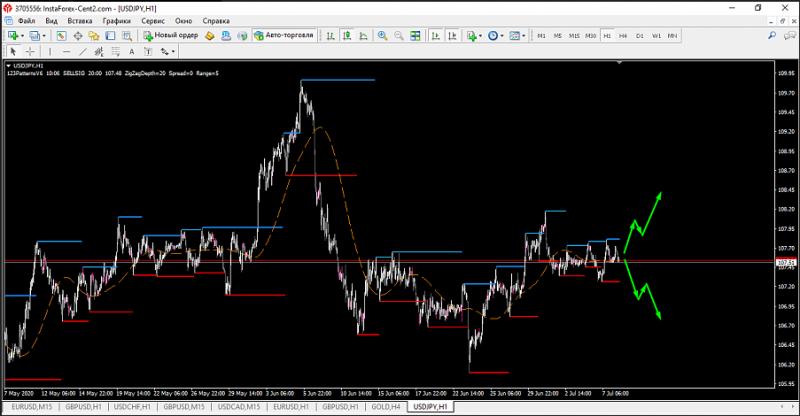800x416 pixels.
Task: Open the Profiles icon
Action: [34, 36]
